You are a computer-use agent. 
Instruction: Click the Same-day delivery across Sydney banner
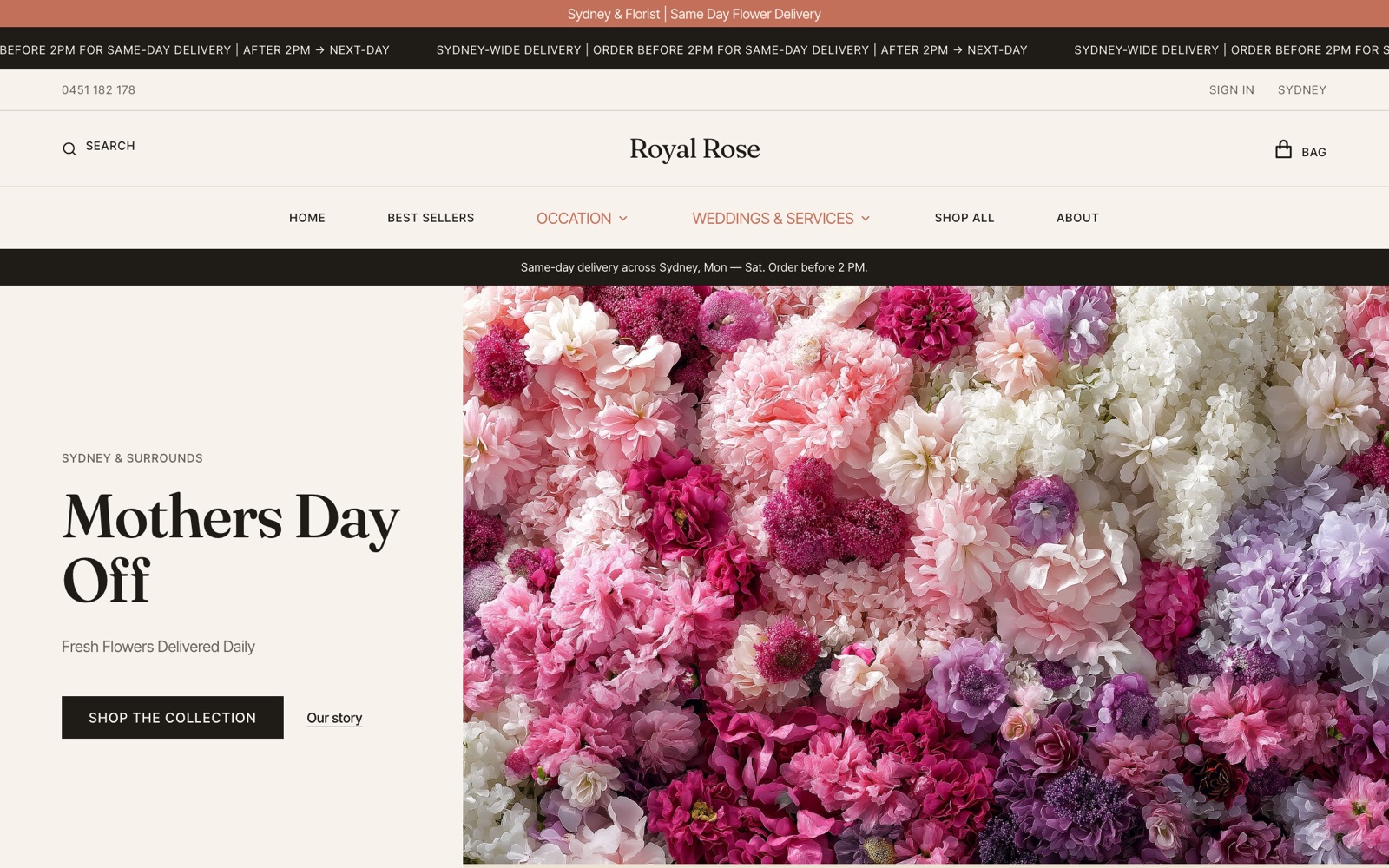click(x=694, y=267)
